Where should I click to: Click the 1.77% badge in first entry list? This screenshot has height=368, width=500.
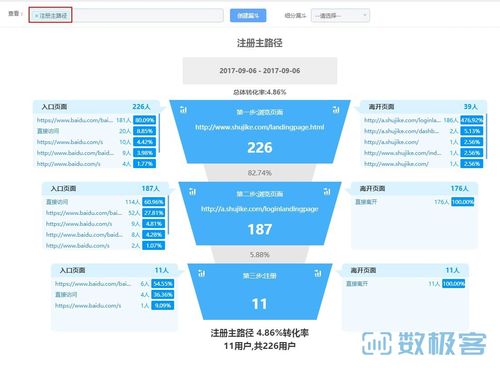point(144,164)
